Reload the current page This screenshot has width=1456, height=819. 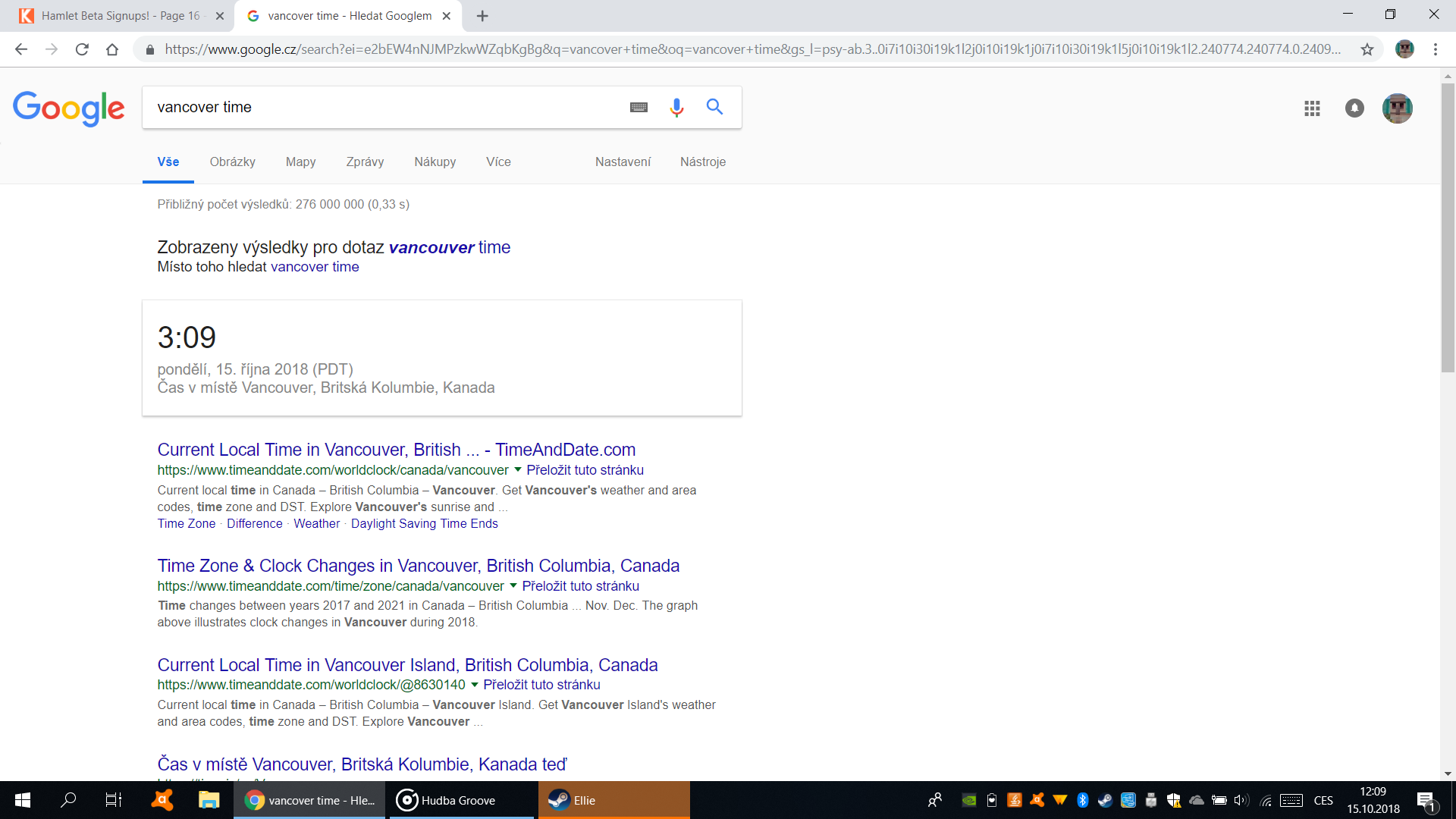point(82,49)
